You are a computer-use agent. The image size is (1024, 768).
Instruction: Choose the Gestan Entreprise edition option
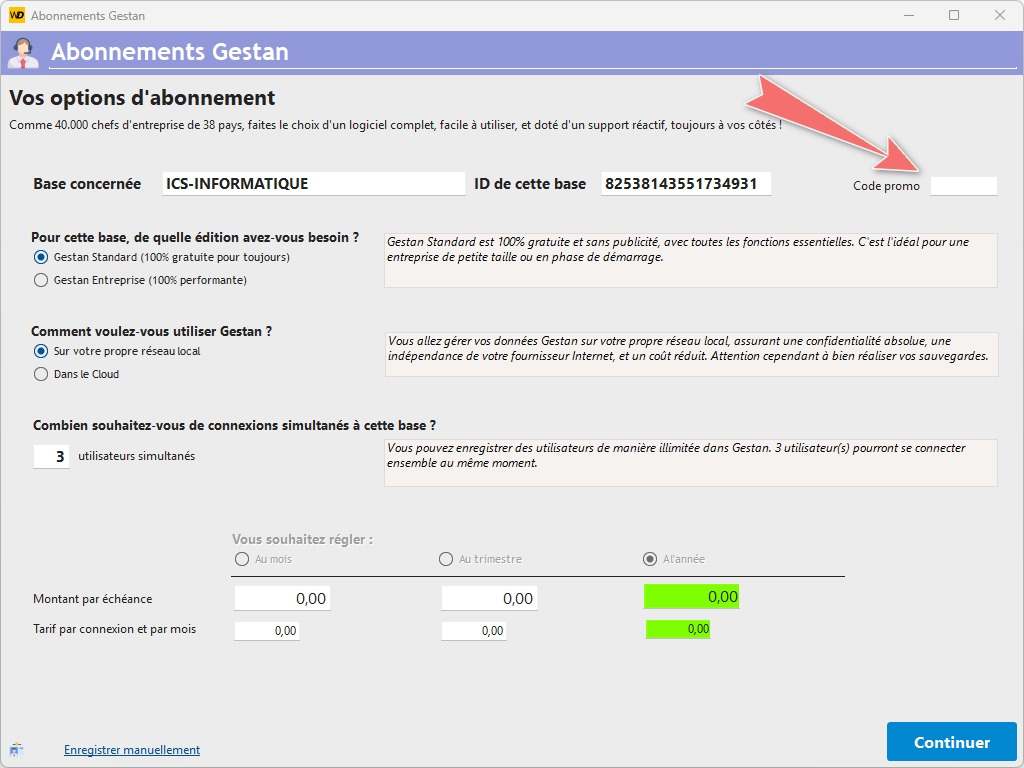click(41, 280)
